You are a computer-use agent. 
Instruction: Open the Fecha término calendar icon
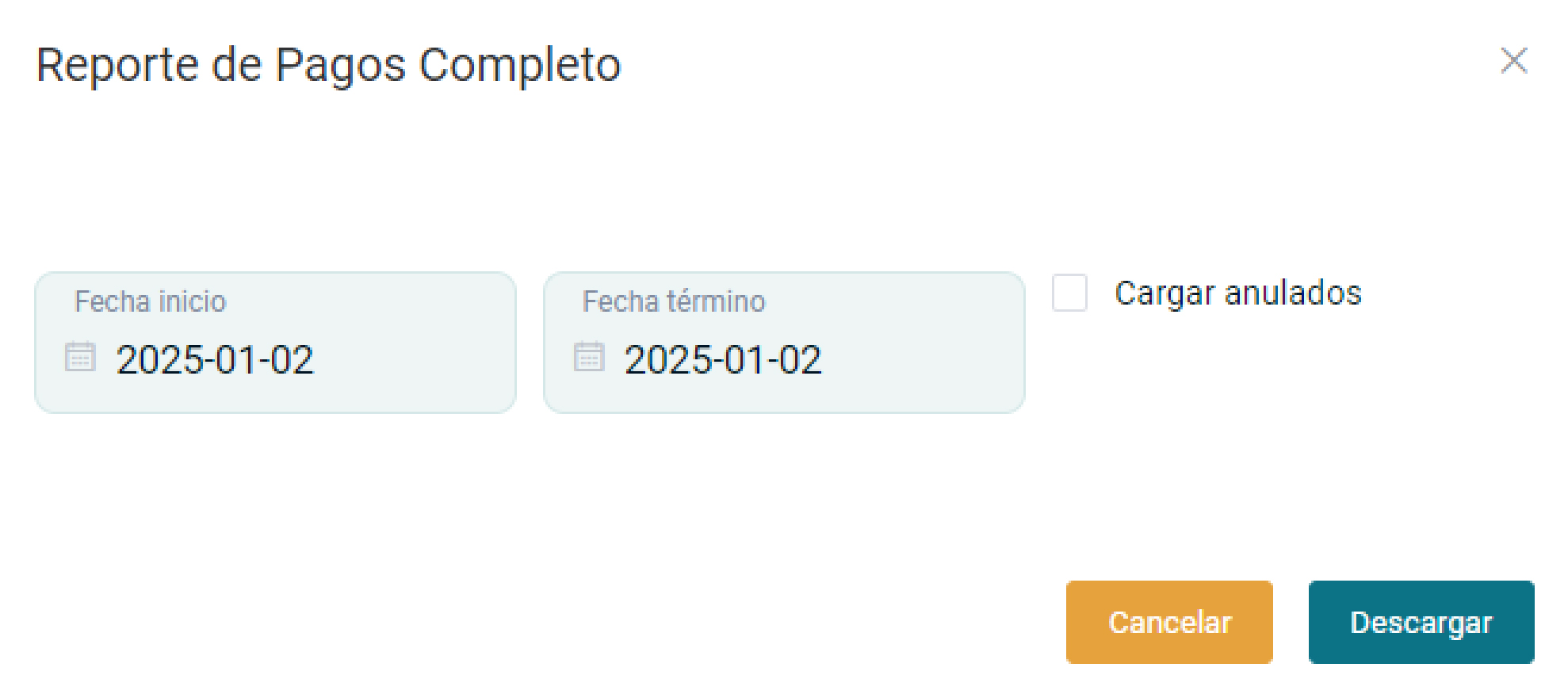coord(589,357)
